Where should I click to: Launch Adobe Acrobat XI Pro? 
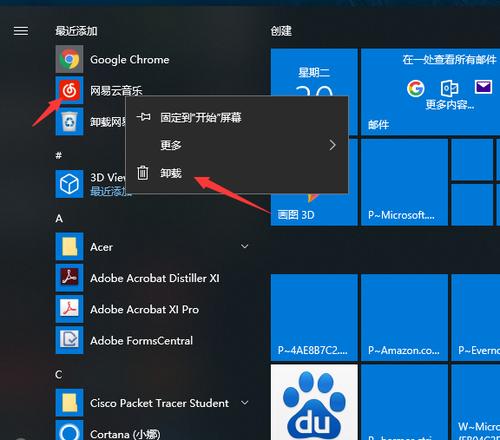[144, 309]
